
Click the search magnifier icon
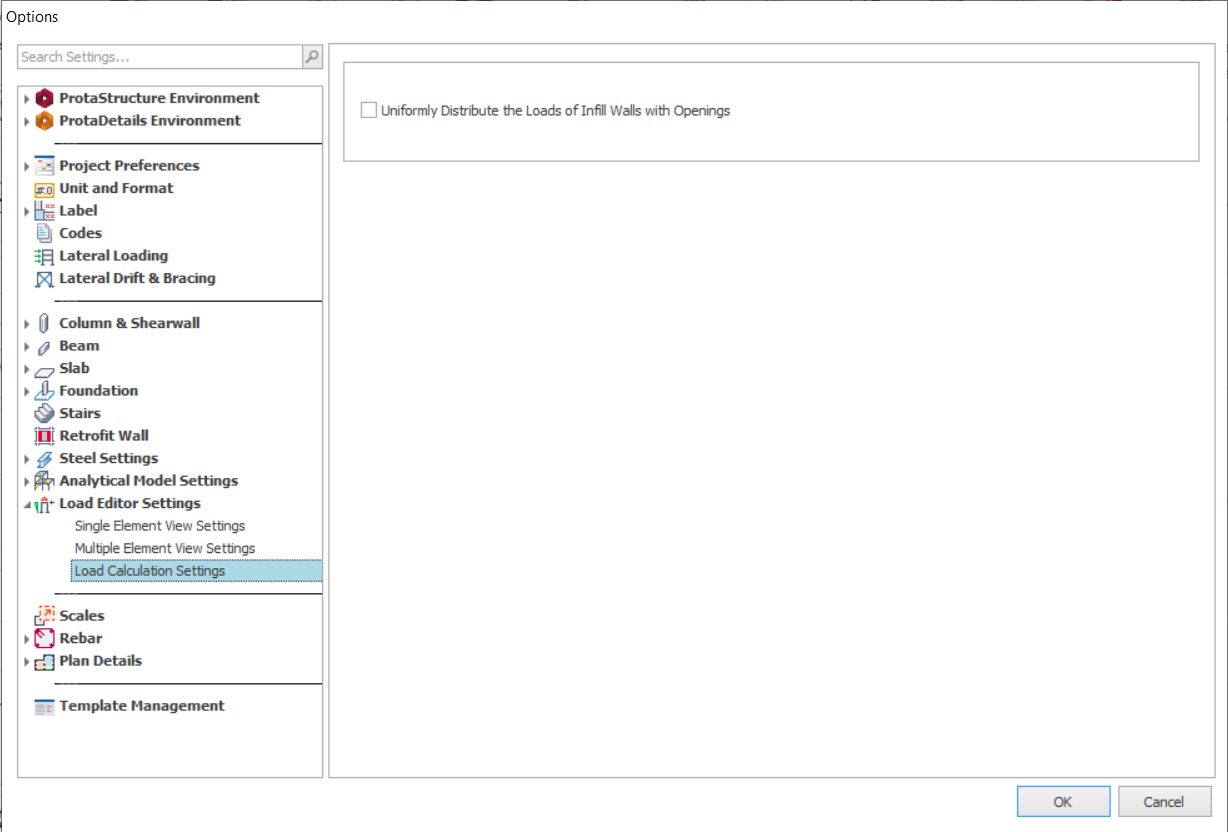pyautogui.click(x=312, y=57)
